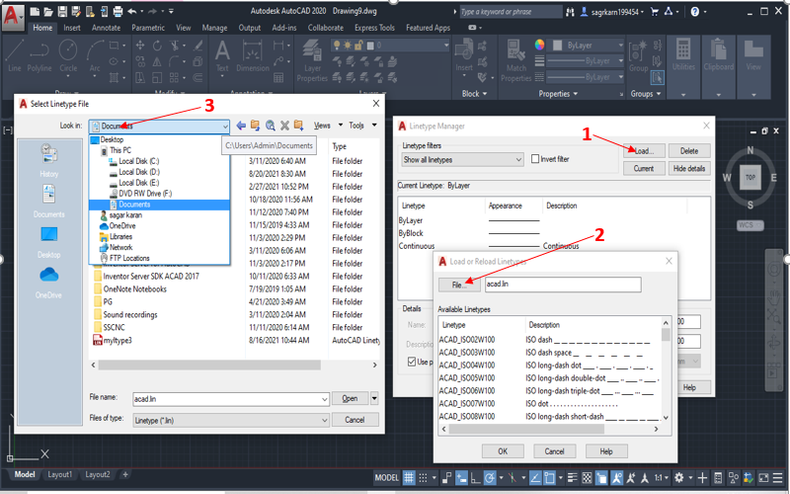Select the Circle tool in the ribbon
790x494 pixels.
(68, 56)
